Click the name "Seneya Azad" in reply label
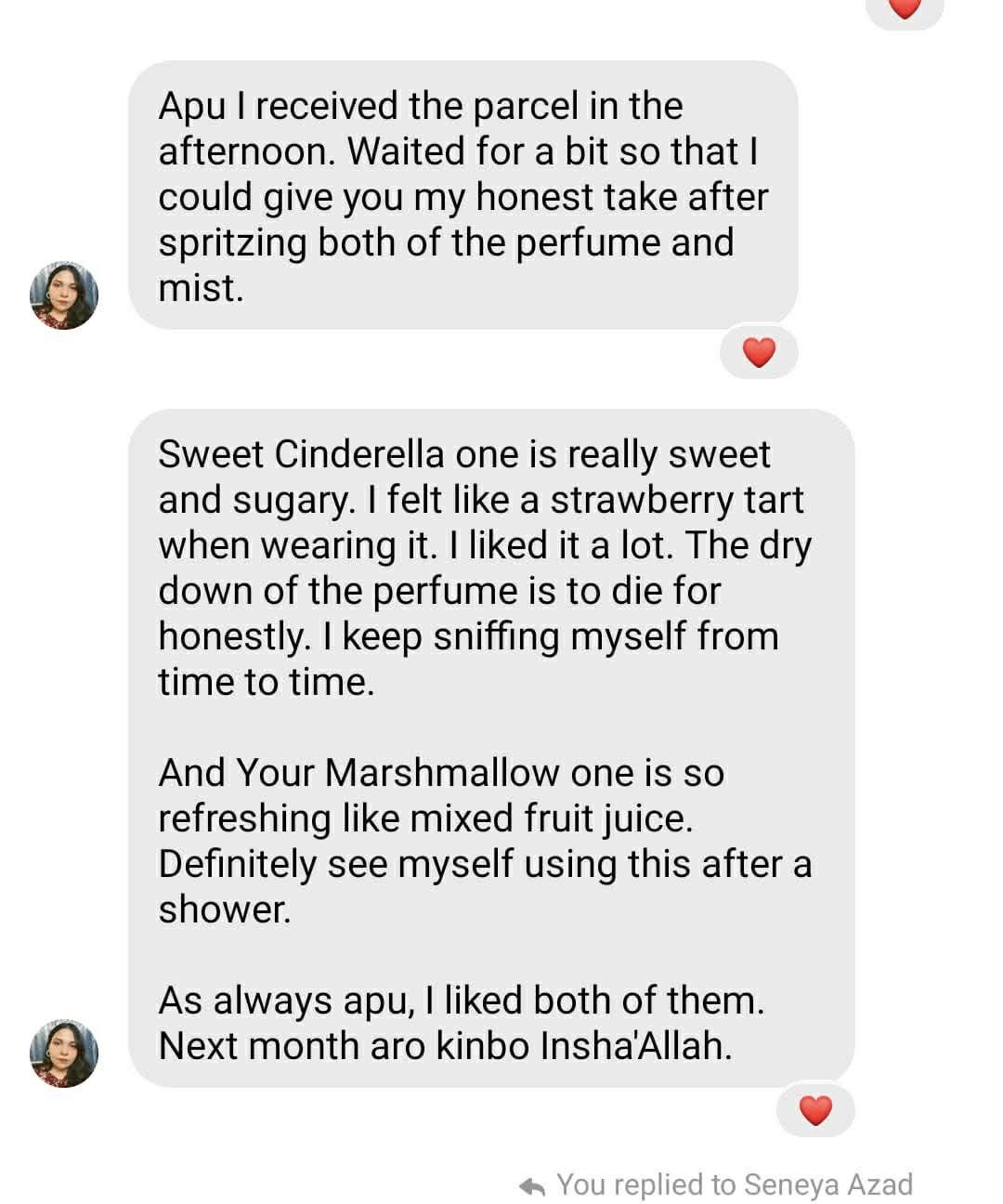 [828, 1185]
